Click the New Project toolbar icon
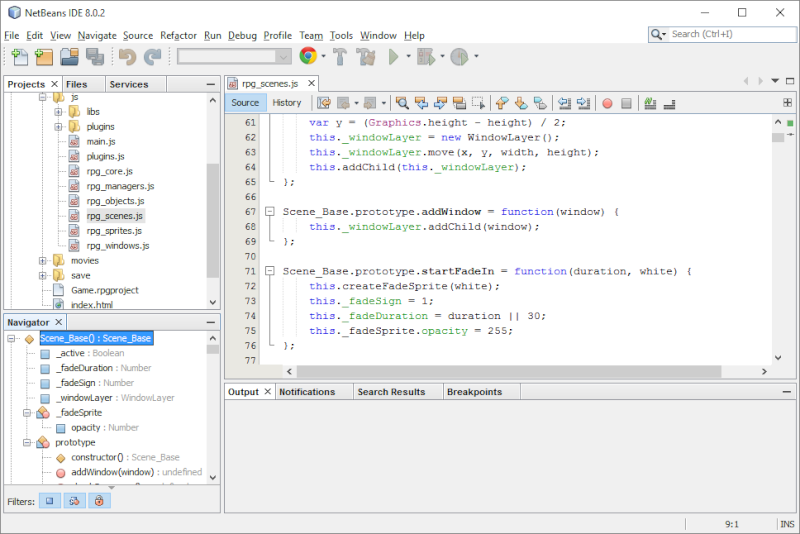The height and width of the screenshot is (534, 800). click(x=44, y=57)
